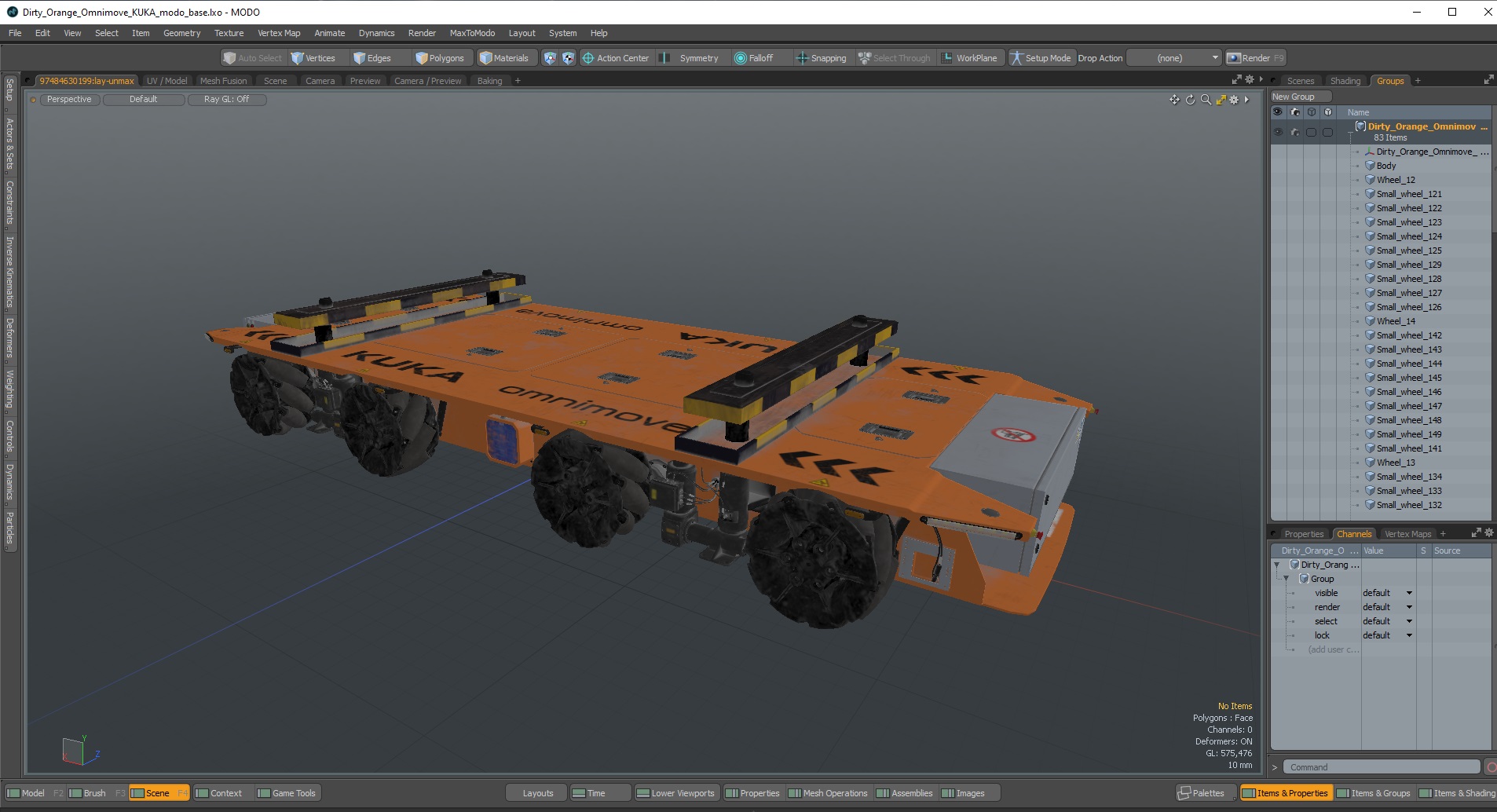1497x812 pixels.
Task: Add a new tab with the viewport plus button
Action: [518, 81]
